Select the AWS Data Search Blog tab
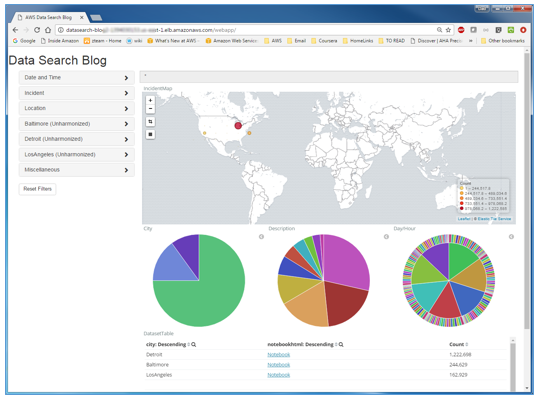The height and width of the screenshot is (399, 540). point(49,17)
